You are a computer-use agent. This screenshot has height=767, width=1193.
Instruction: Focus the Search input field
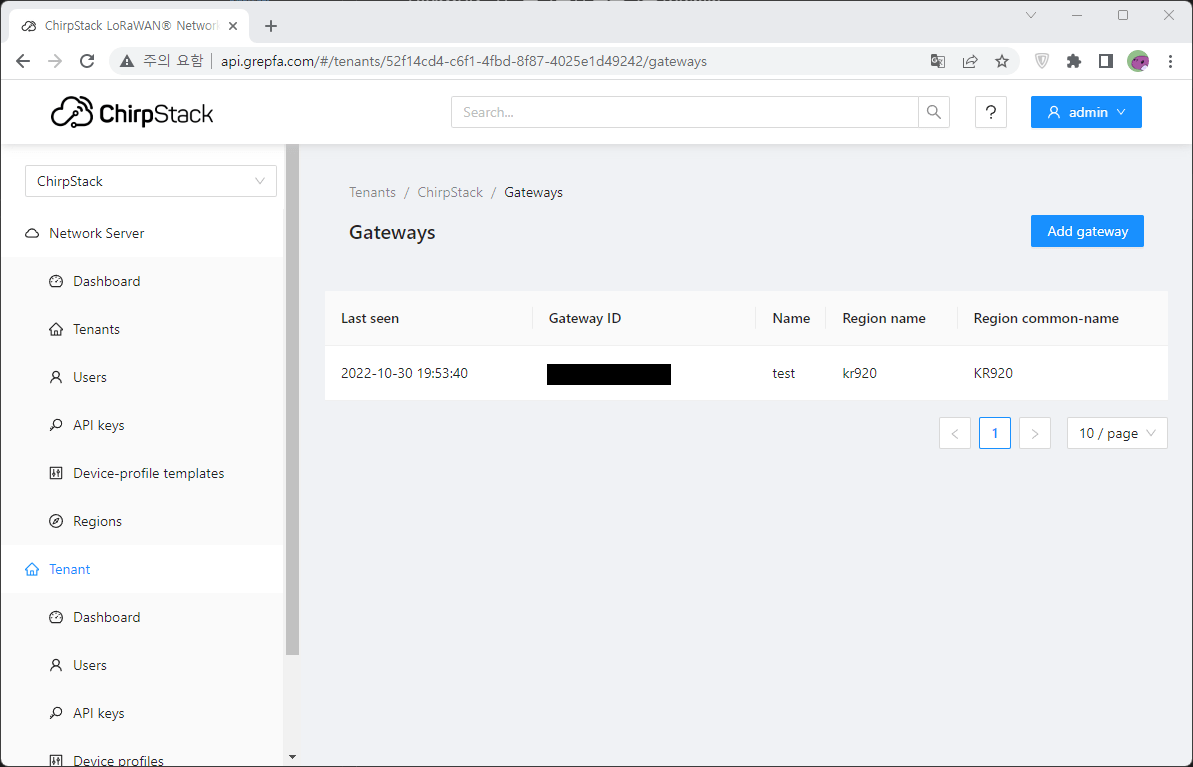(684, 112)
